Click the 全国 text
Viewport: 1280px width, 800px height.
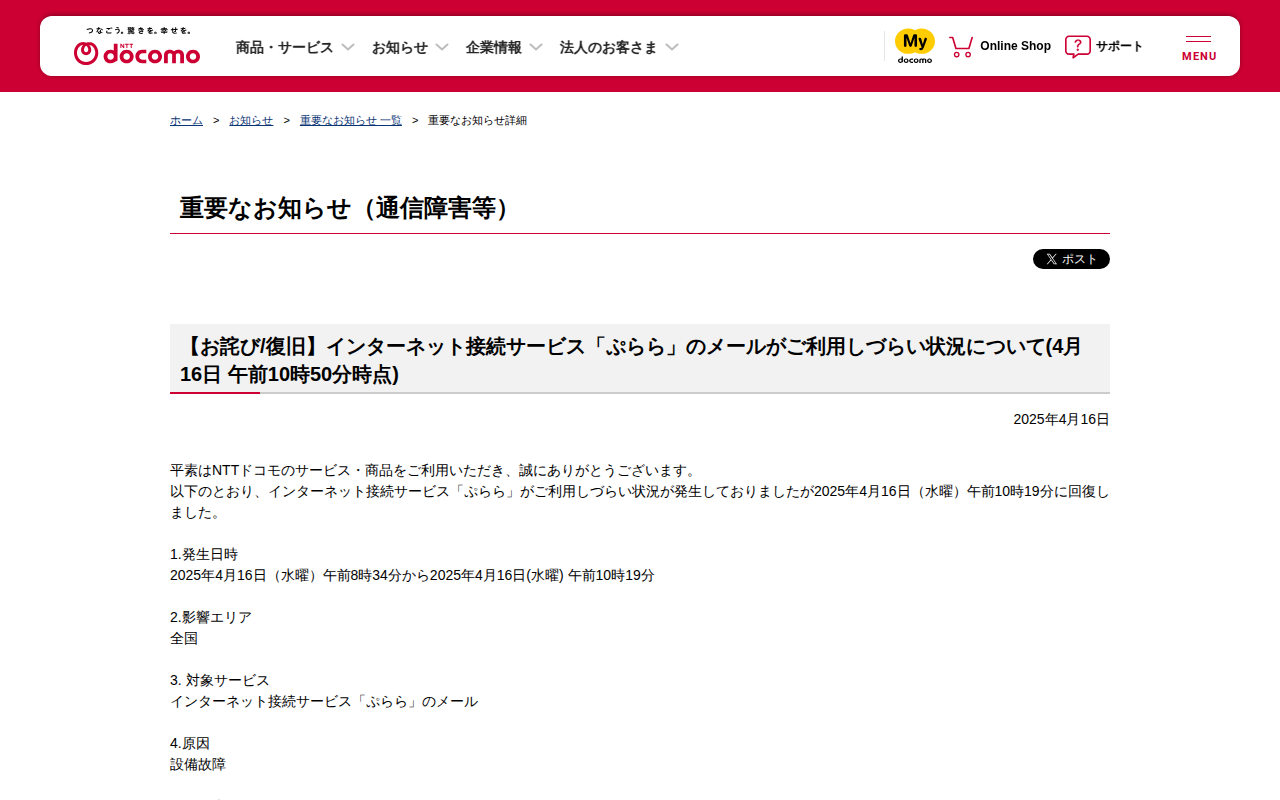[184, 638]
